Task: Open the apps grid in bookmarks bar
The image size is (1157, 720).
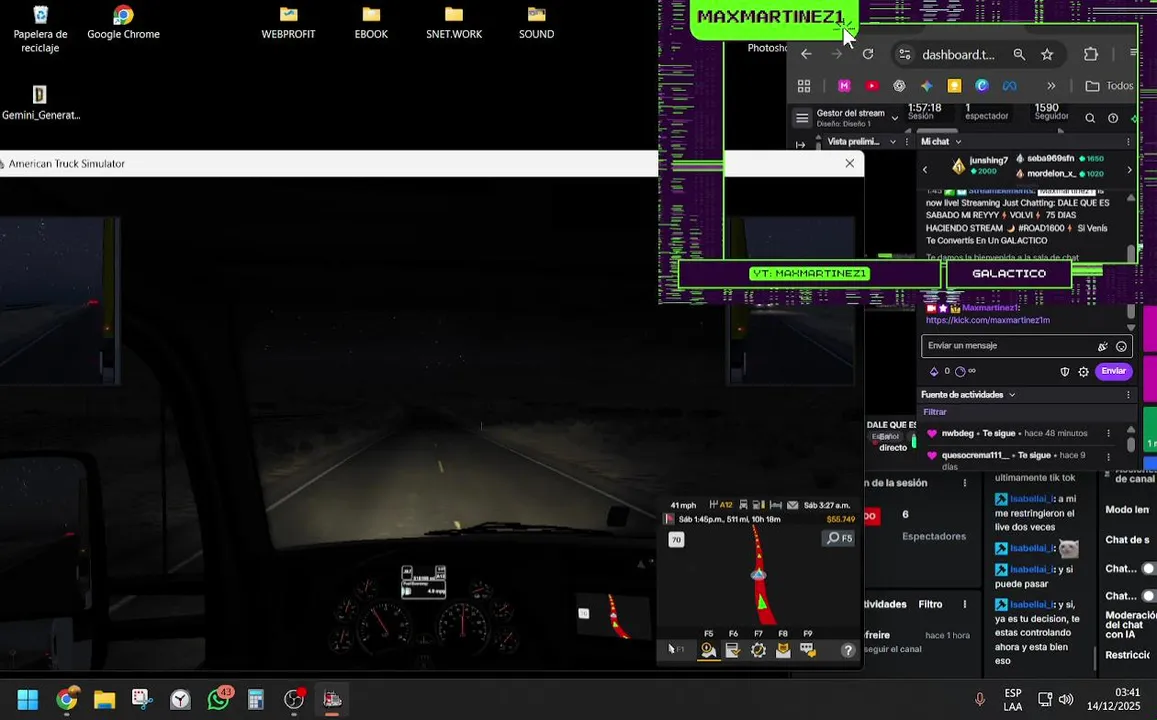Action: pyautogui.click(x=804, y=86)
